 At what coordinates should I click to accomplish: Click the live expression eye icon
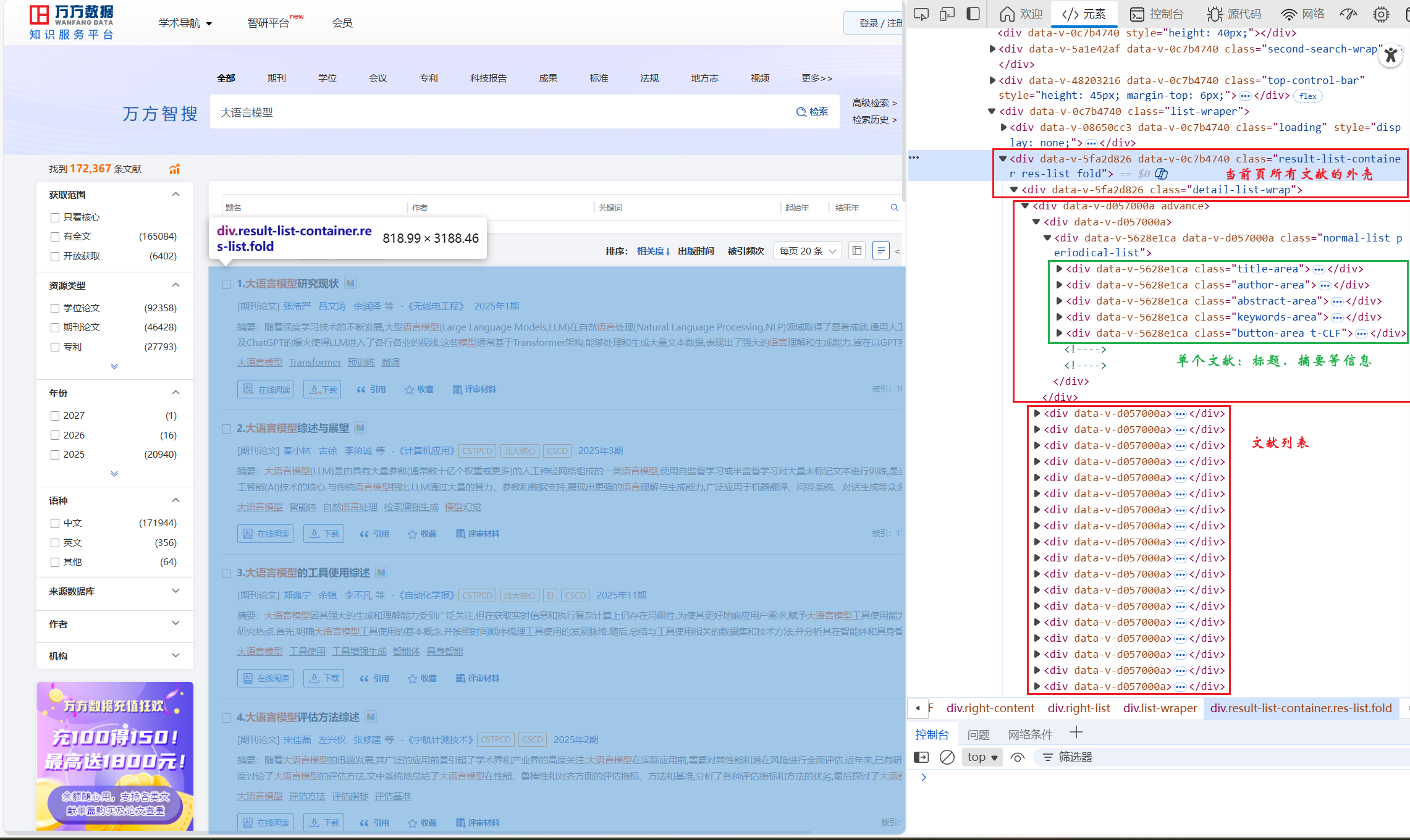1017,757
